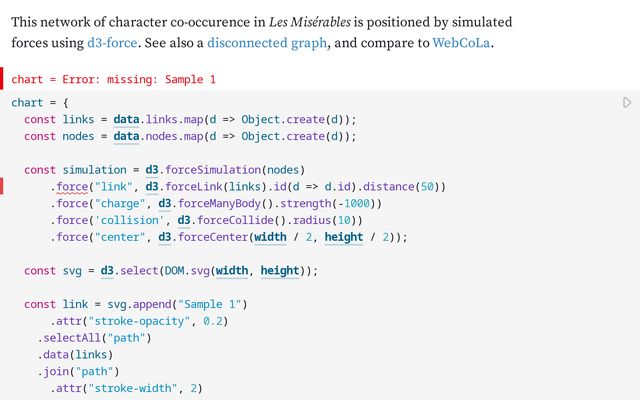Click the red marker beside the force link line
Viewport: 640px width, 400px height.
[2, 187]
